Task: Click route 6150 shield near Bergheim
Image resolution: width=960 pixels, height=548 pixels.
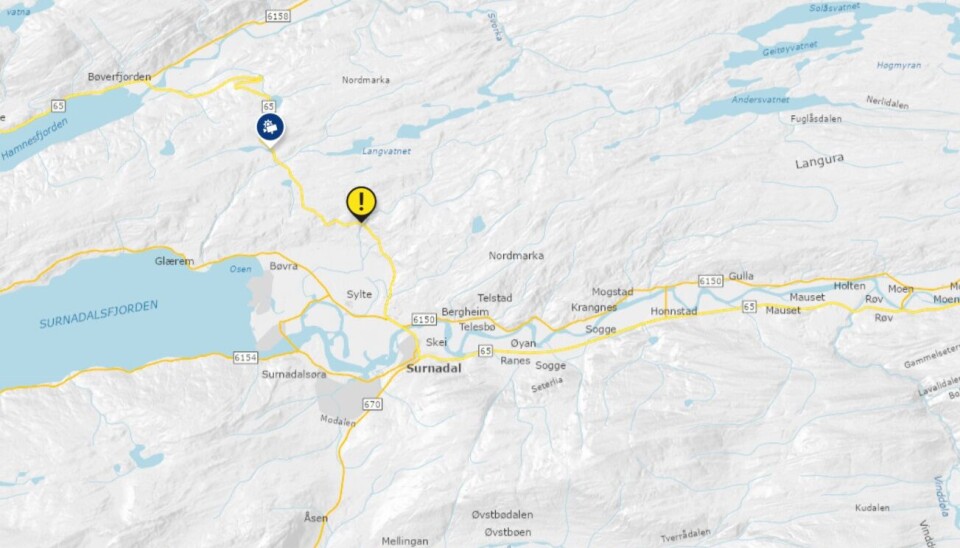Action: coord(424,320)
